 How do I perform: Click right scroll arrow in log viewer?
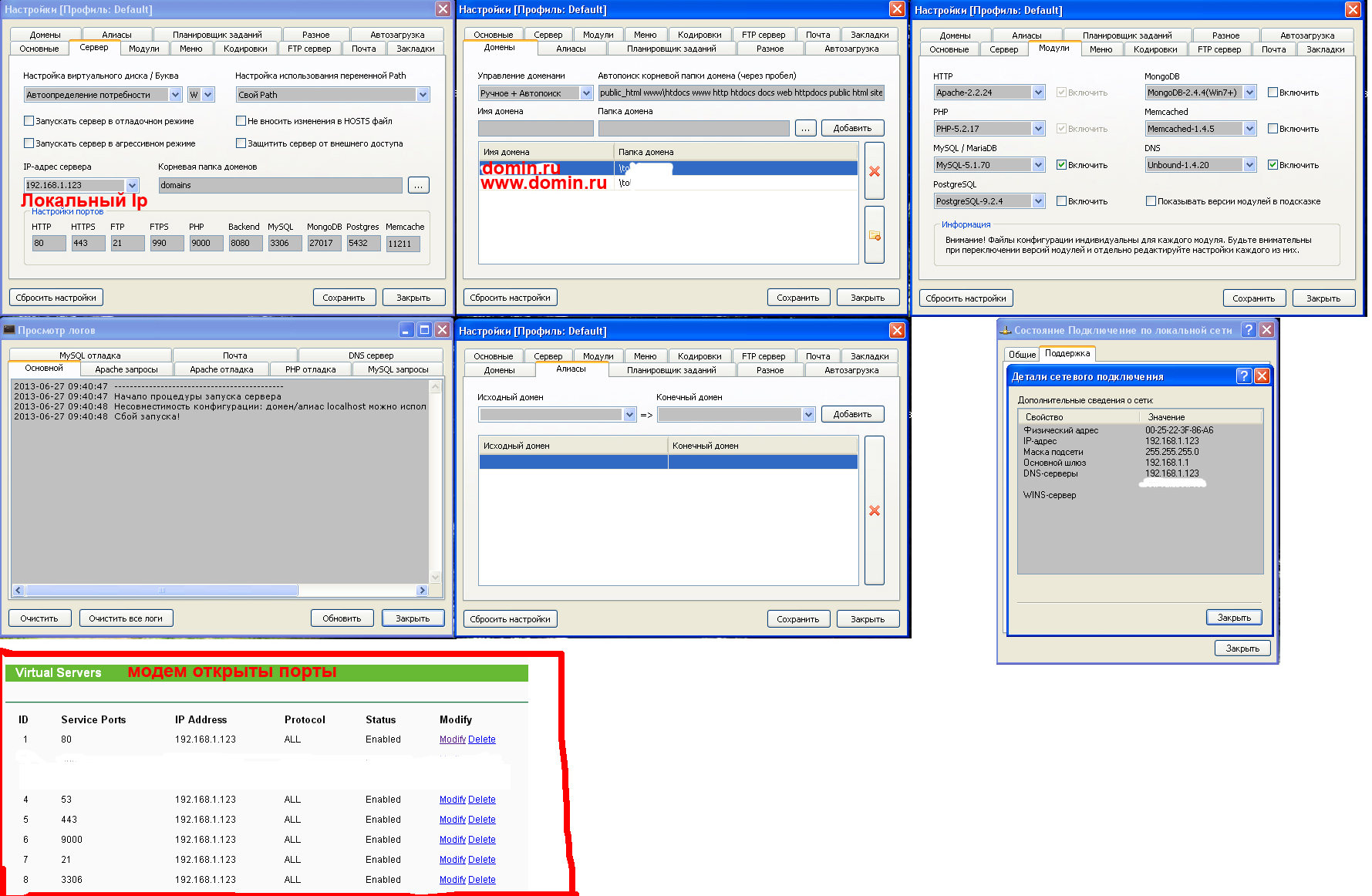pyautogui.click(x=421, y=591)
